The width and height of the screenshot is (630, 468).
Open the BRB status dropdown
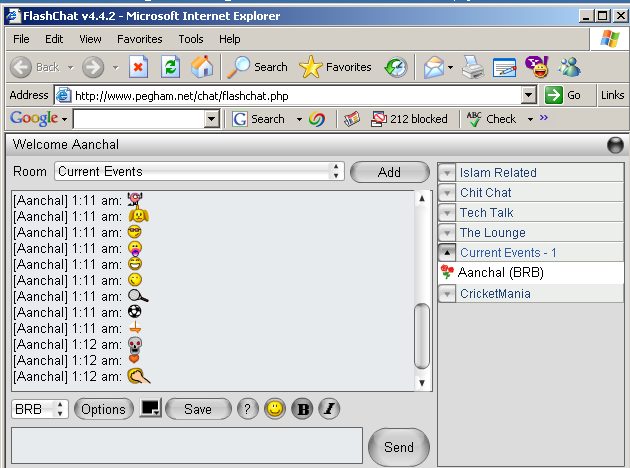pos(39,409)
